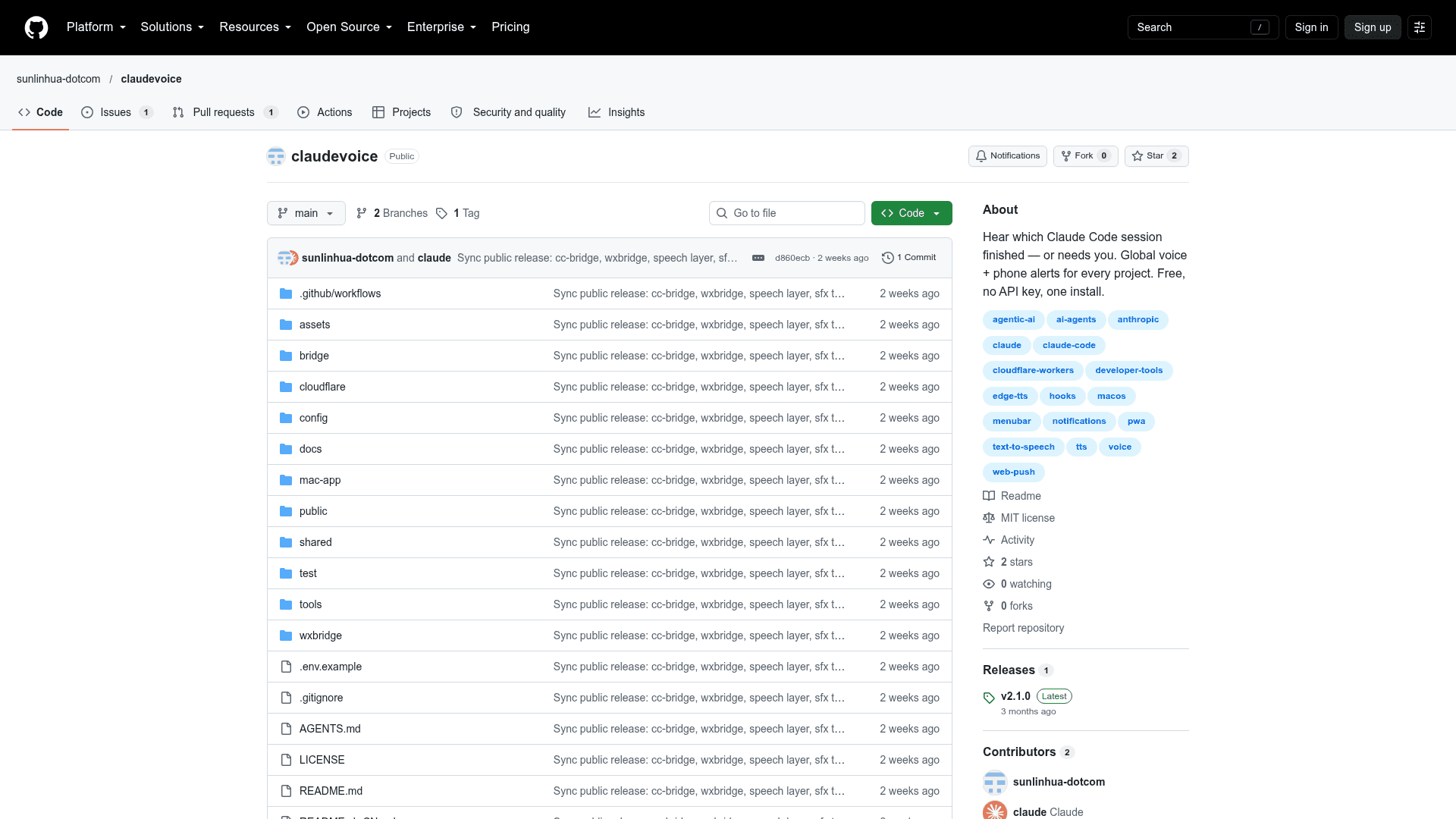The width and height of the screenshot is (1456, 819).
Task: Open the commit history clock icon
Action: pyautogui.click(x=888, y=258)
